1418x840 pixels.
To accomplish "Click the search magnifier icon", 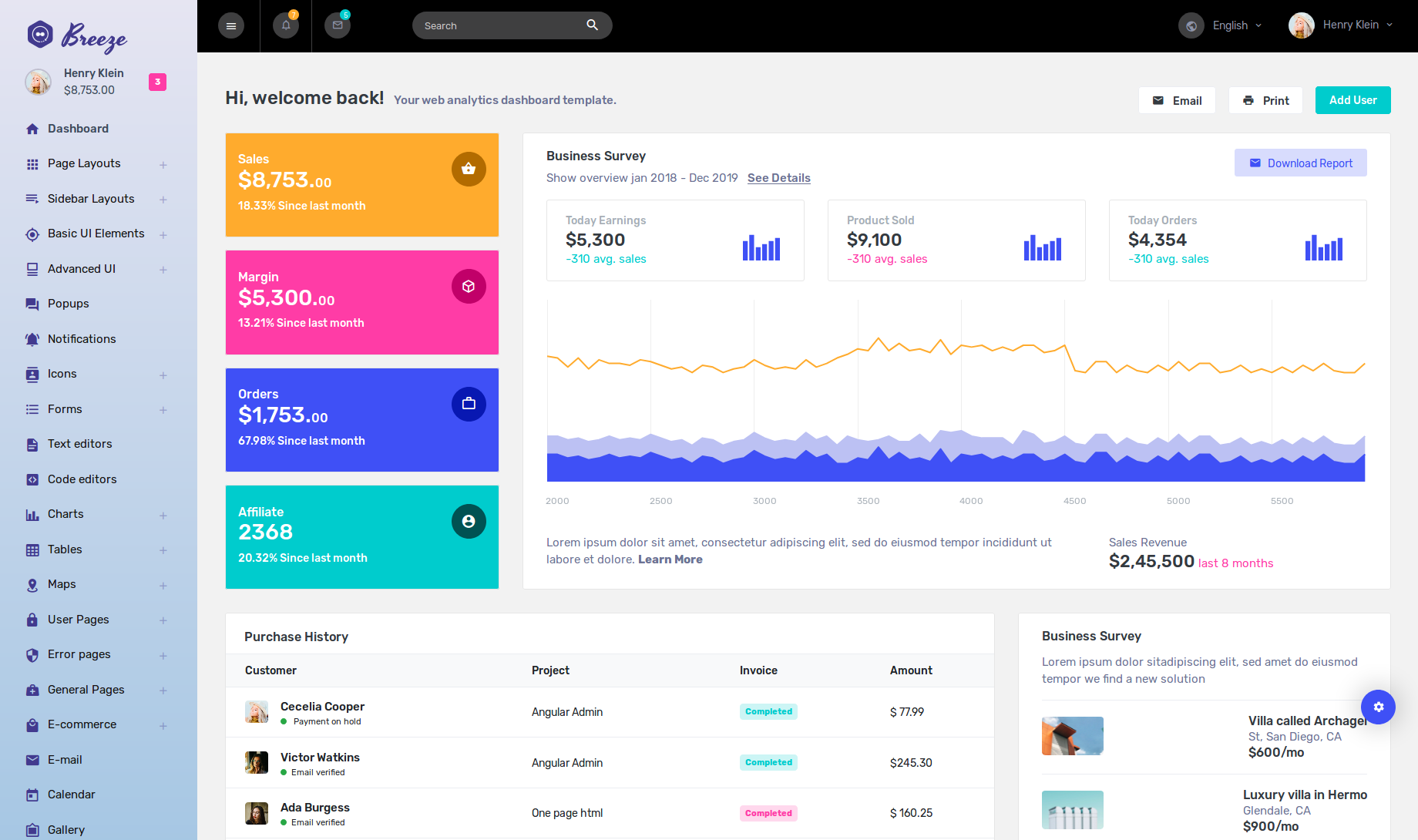I will click(592, 25).
